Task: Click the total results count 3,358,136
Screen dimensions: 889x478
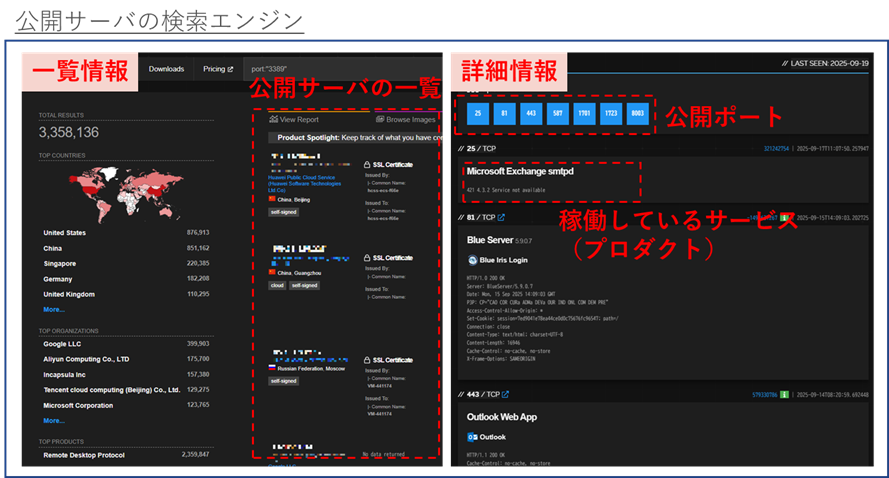Action: [x=69, y=132]
